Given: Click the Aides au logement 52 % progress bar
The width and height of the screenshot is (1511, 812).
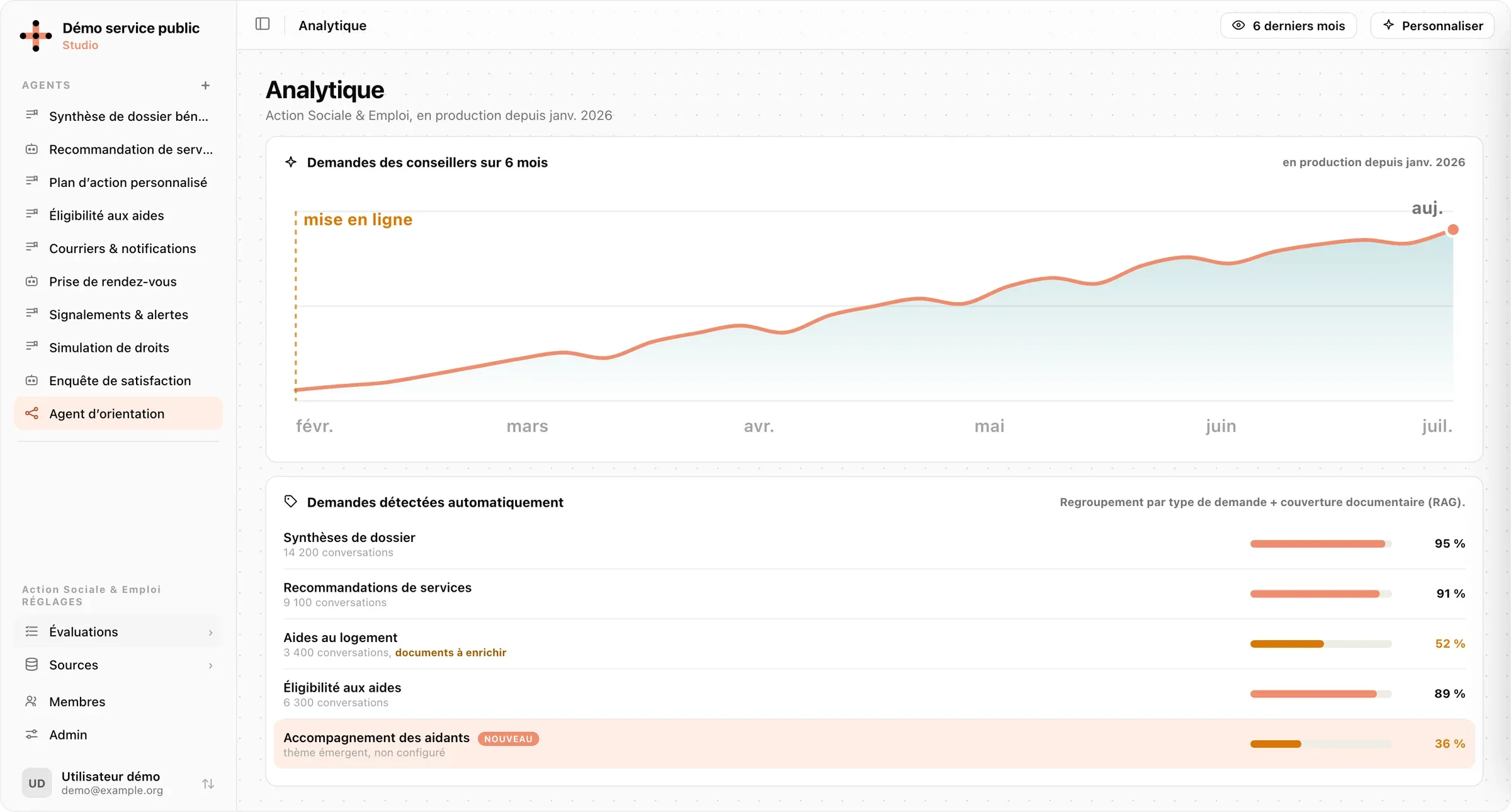Looking at the screenshot, I should coord(1321,644).
